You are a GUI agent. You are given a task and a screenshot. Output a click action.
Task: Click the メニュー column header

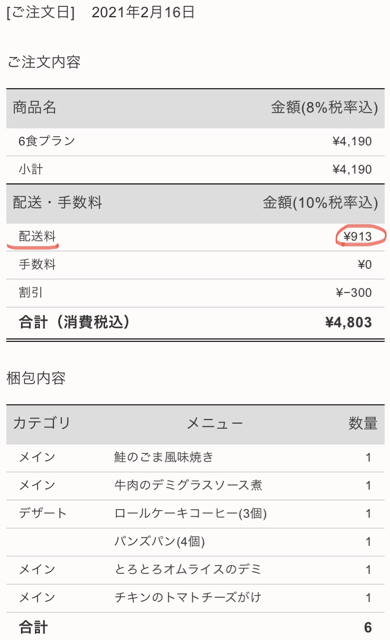pyautogui.click(x=215, y=424)
